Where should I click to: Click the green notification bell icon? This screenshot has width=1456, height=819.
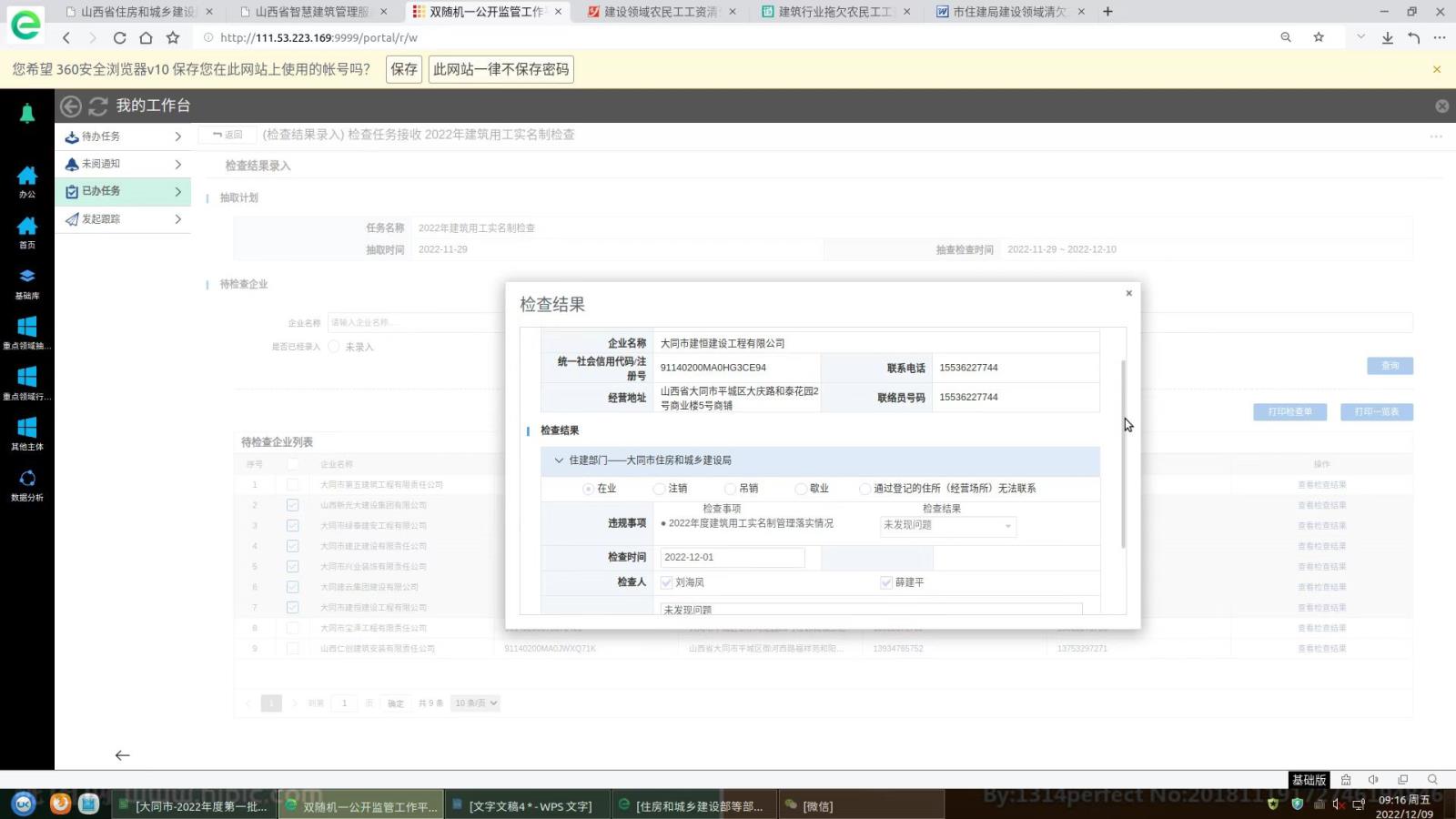click(x=27, y=113)
